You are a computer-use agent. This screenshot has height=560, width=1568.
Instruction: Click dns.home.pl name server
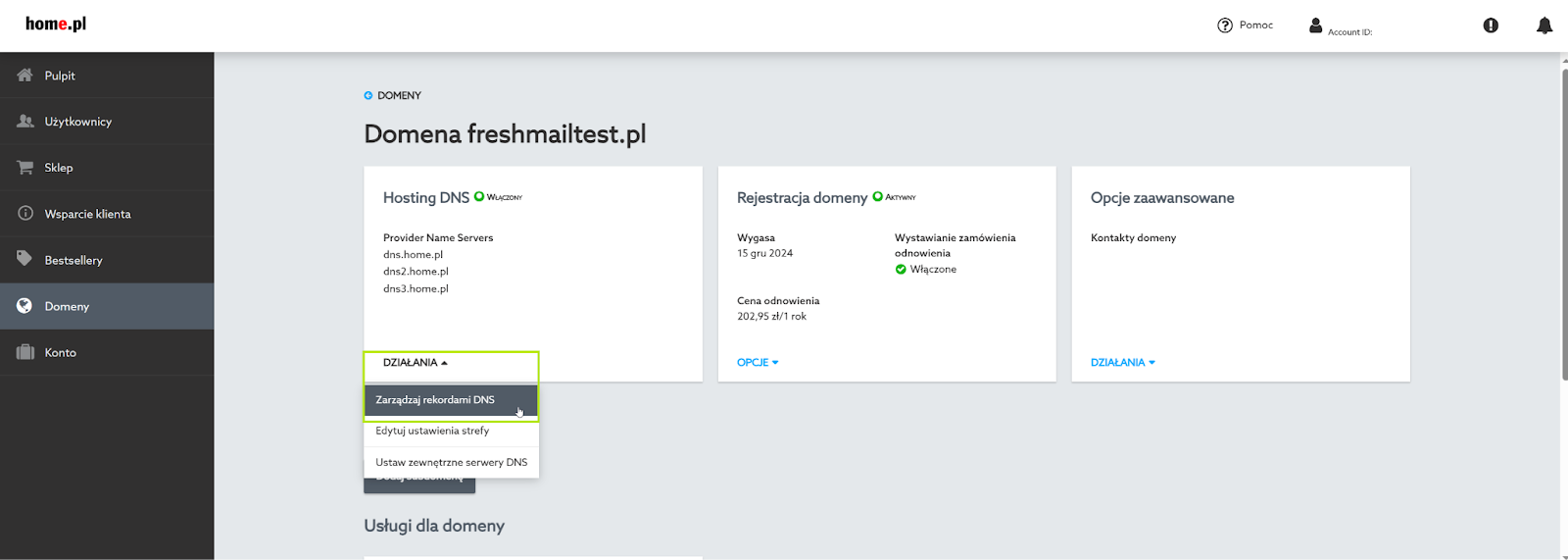413,255
